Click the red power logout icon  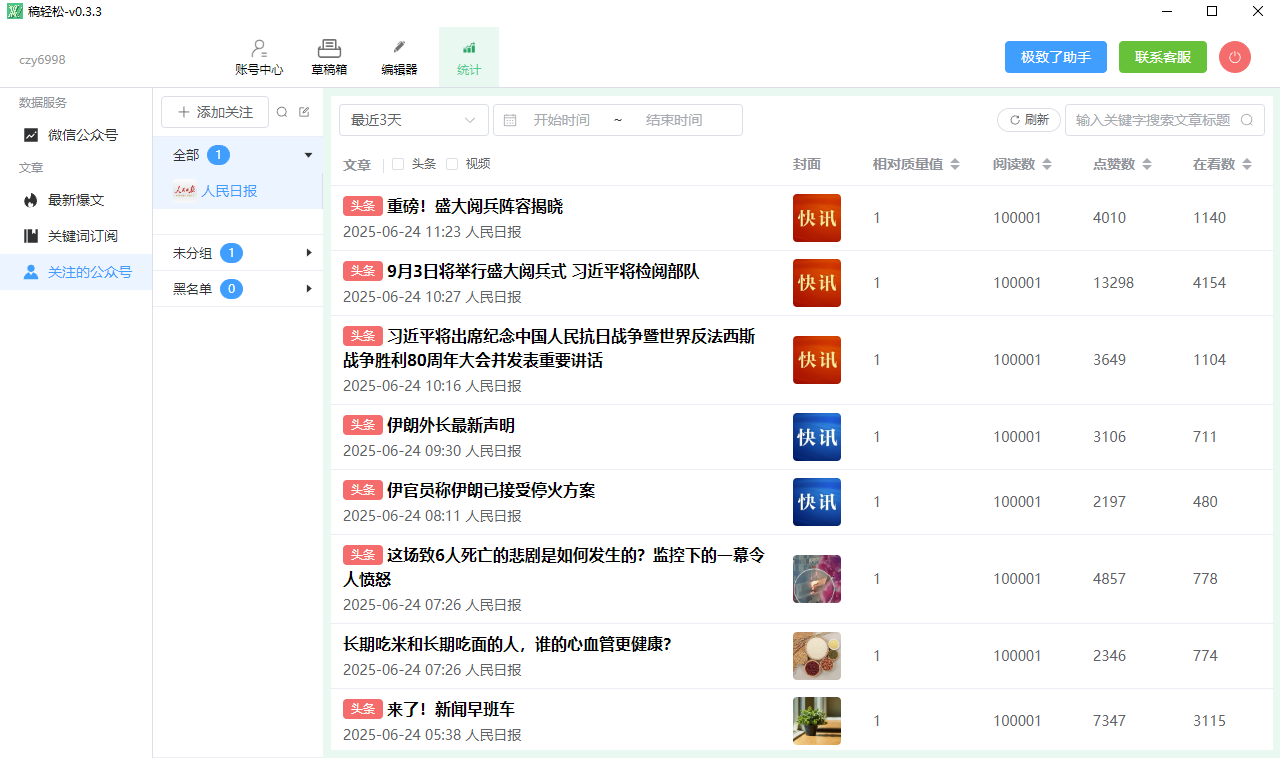tap(1235, 57)
